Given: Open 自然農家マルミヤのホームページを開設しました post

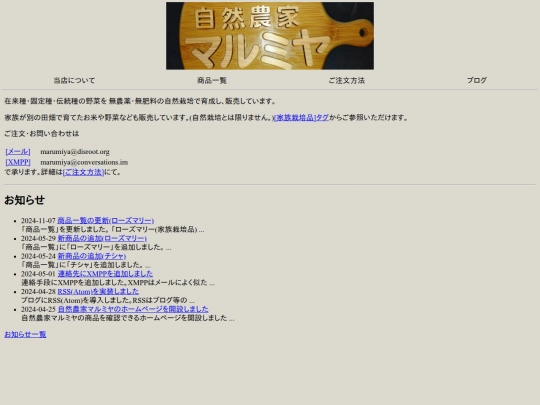Looking at the screenshot, I should click(133, 309).
